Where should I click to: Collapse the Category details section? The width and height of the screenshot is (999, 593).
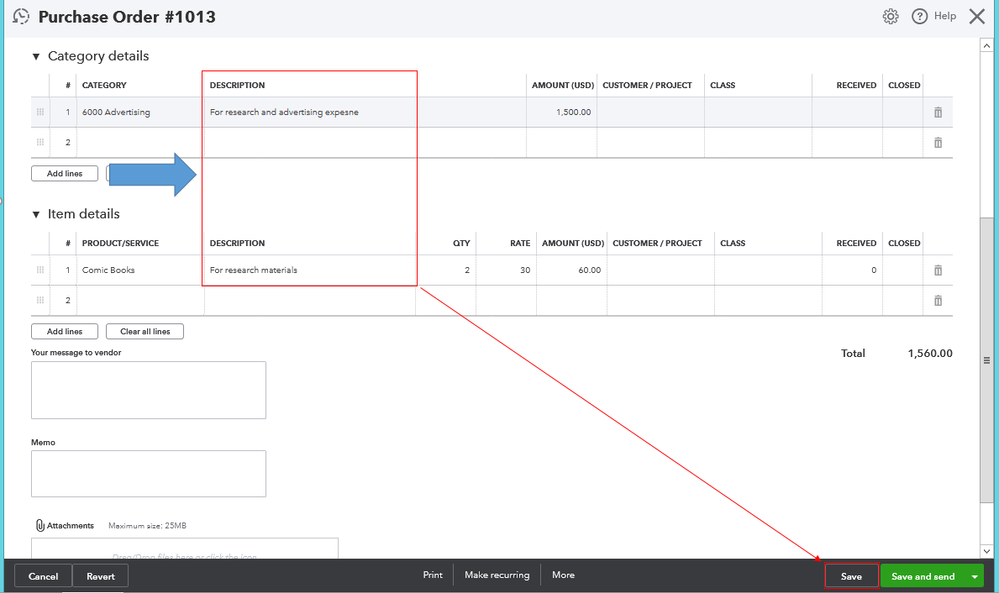tap(36, 57)
